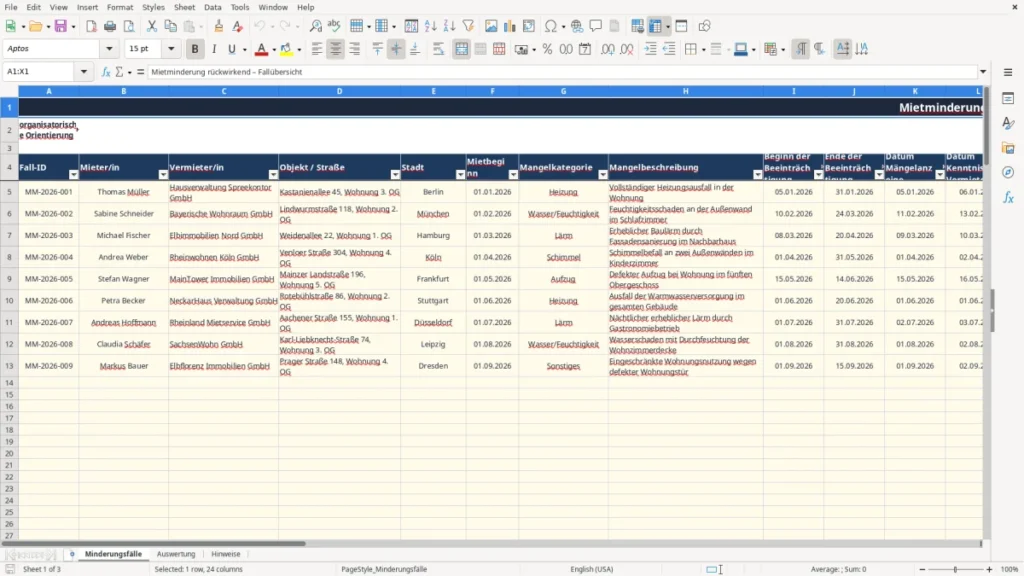1024x576 pixels.
Task: Insert a comment using the speech bubble icon
Action: pos(596,26)
